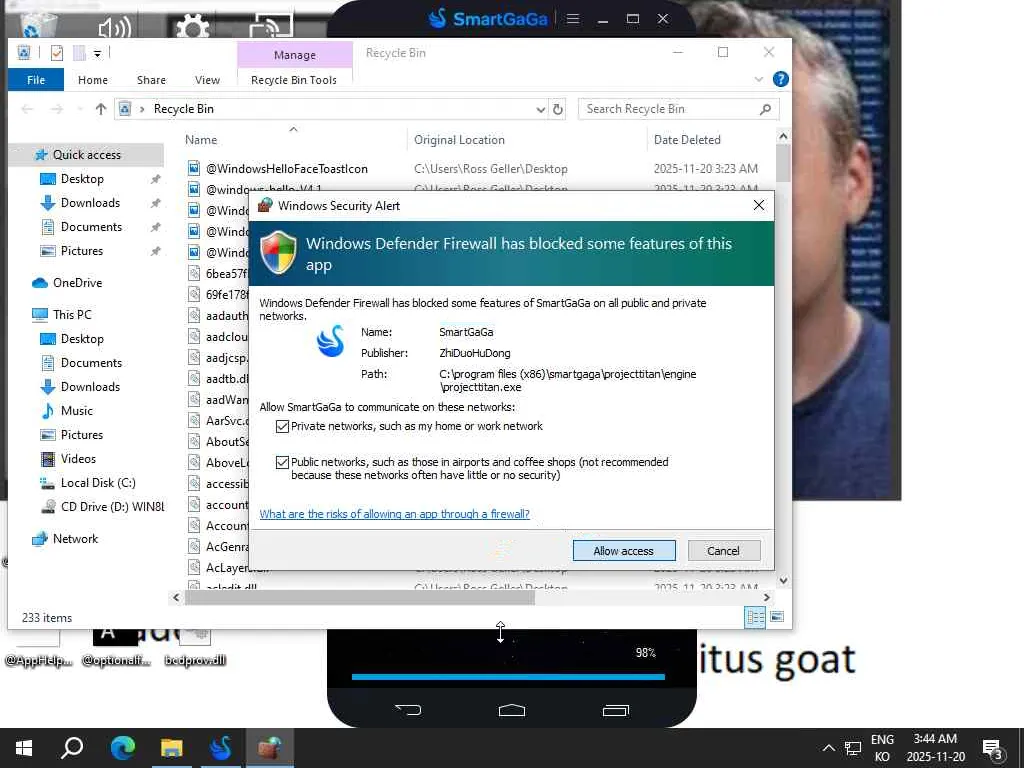
Task: Uncheck the Private networks checkbox
Action: pyautogui.click(x=282, y=426)
